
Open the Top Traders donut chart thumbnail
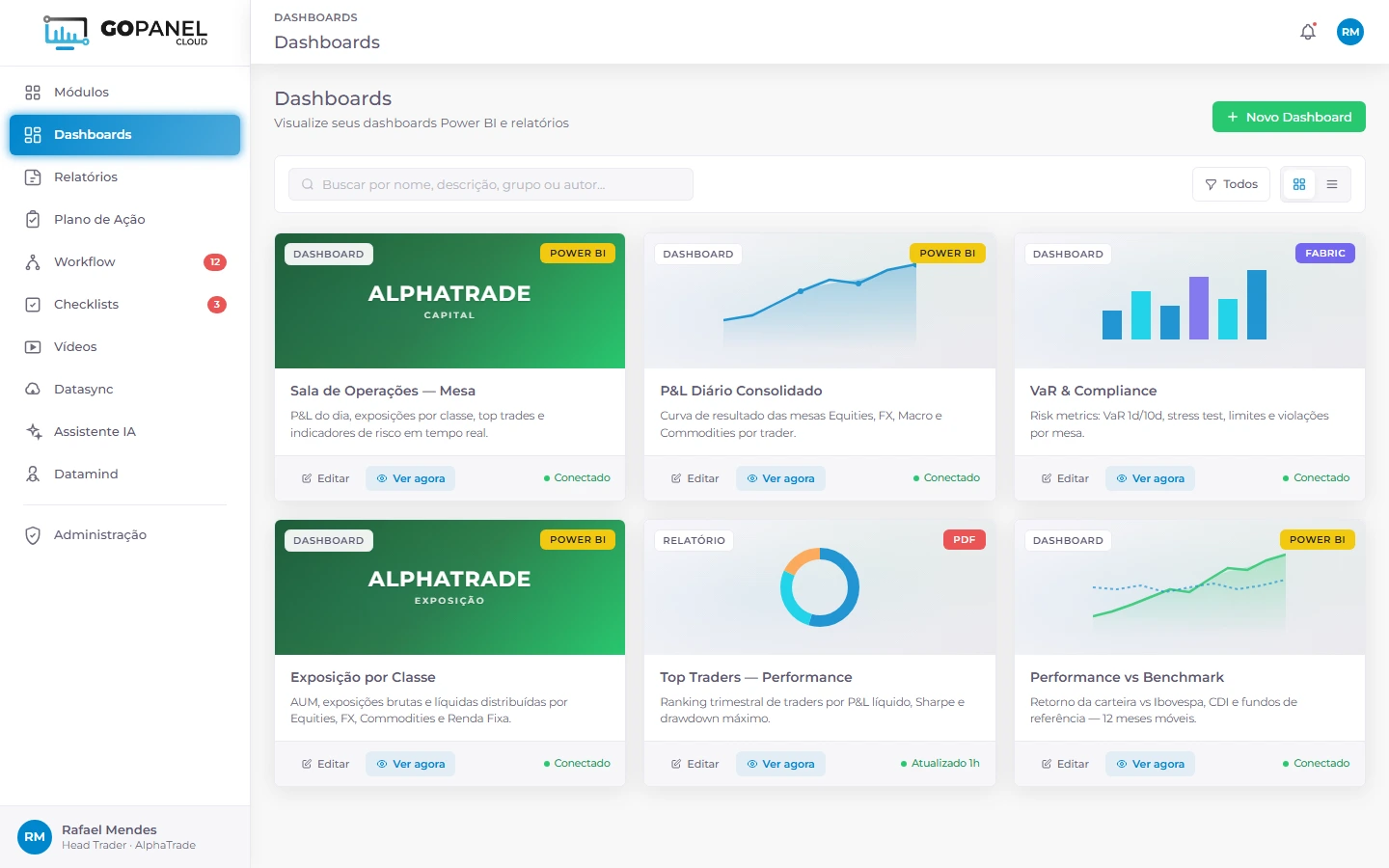pyautogui.click(x=820, y=587)
